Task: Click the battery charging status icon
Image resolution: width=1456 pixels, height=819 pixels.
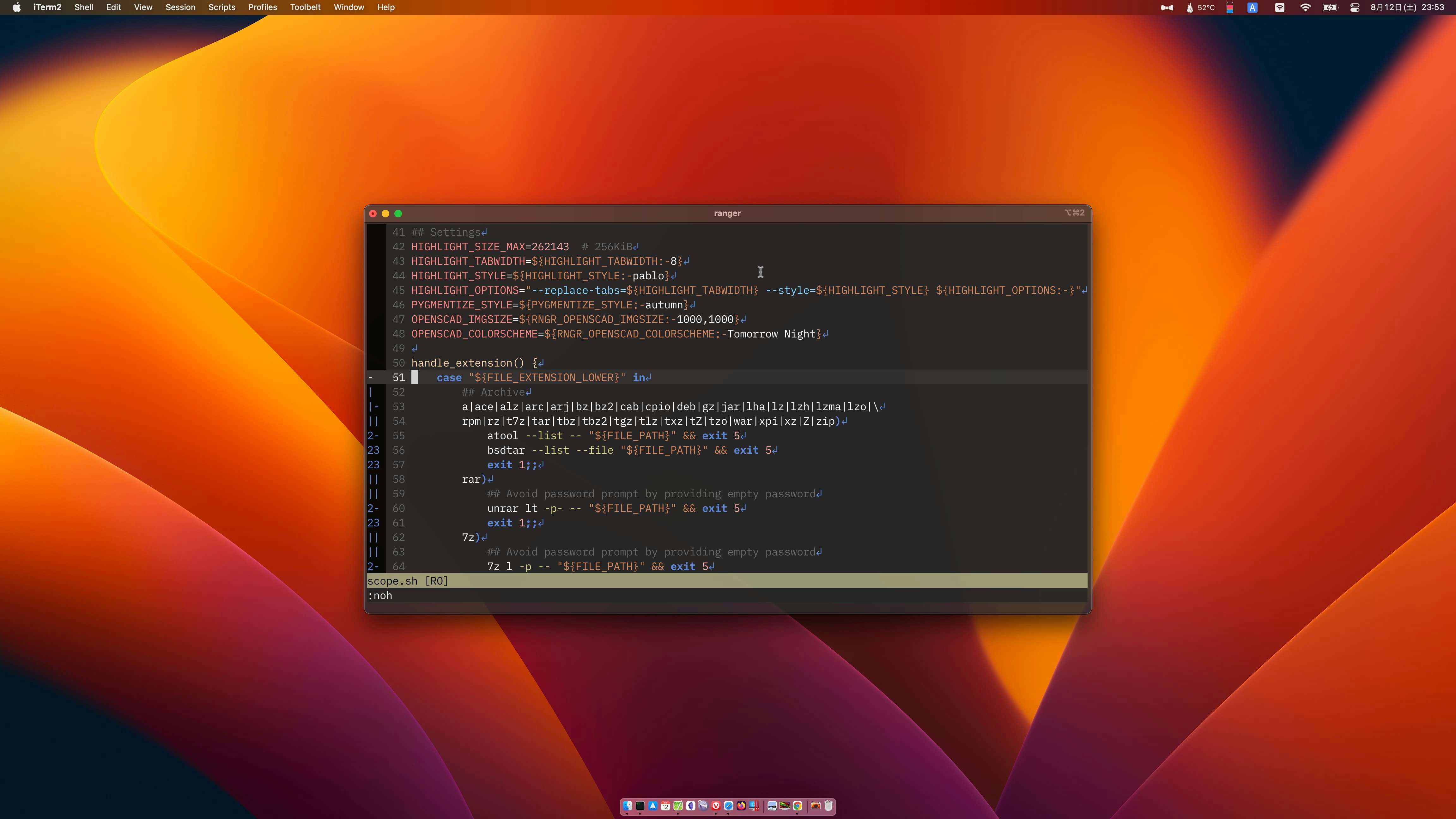Action: [1330, 7]
